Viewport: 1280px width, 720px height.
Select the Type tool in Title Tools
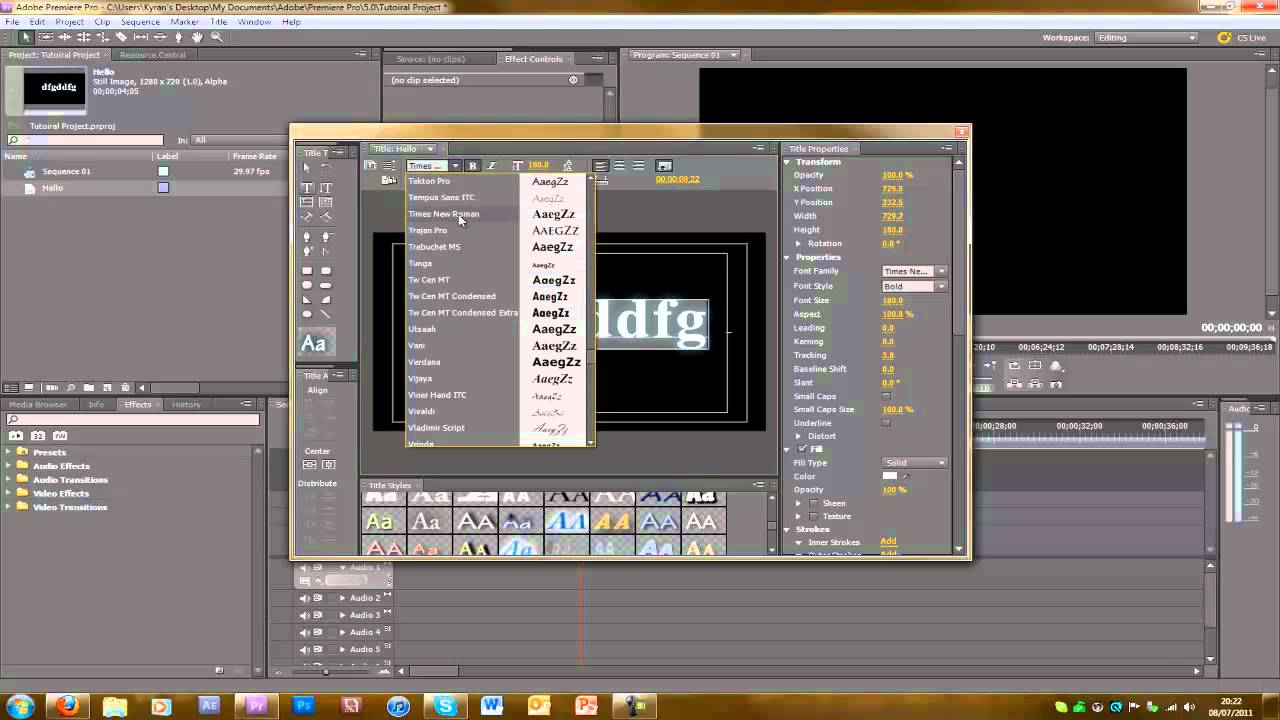[x=307, y=188]
